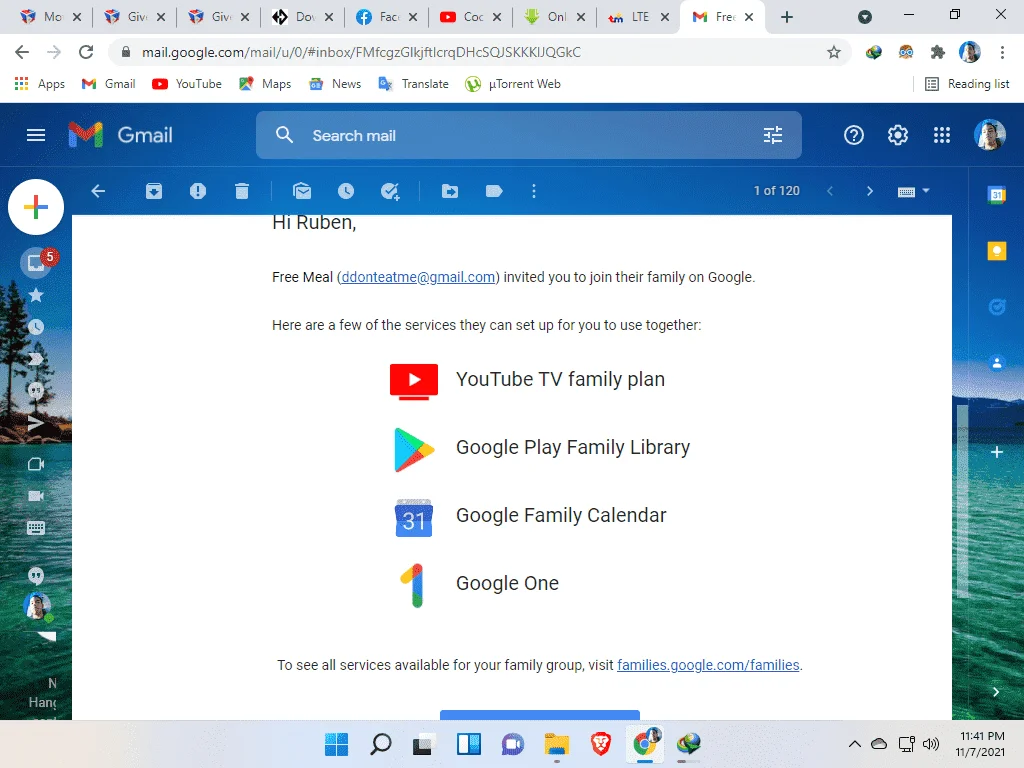Switch to the LTE browser tab
Viewport: 1024px width, 768px height.
[x=638, y=17]
